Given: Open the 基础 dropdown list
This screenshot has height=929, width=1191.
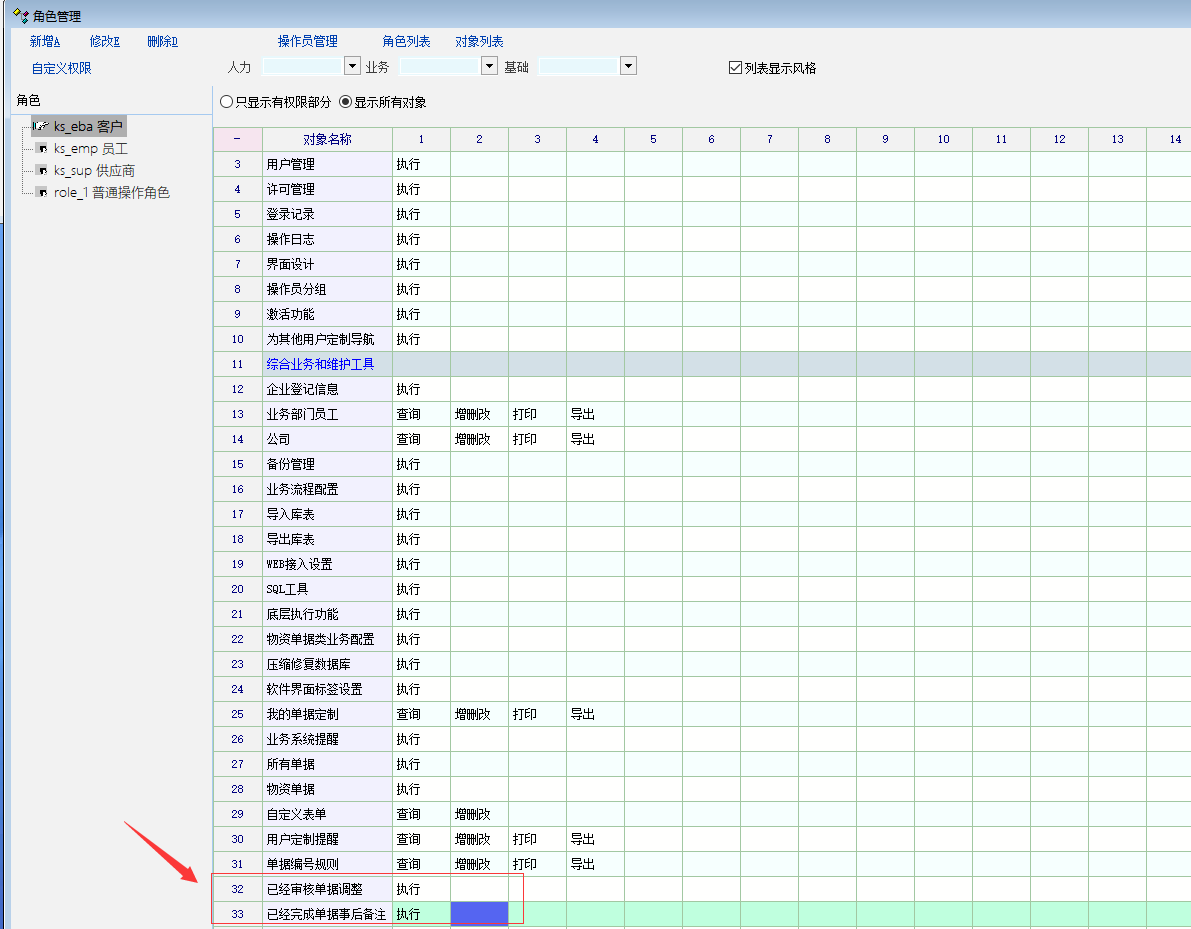Looking at the screenshot, I should pos(628,66).
